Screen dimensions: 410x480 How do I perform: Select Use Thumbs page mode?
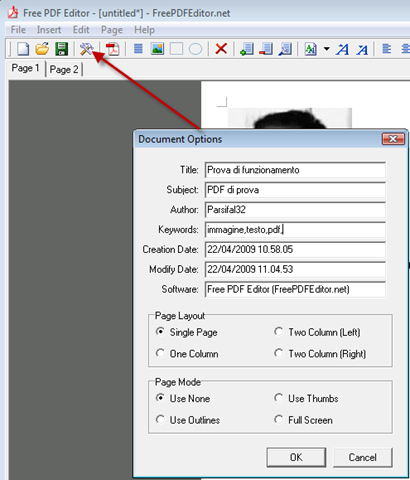[x=306, y=398]
